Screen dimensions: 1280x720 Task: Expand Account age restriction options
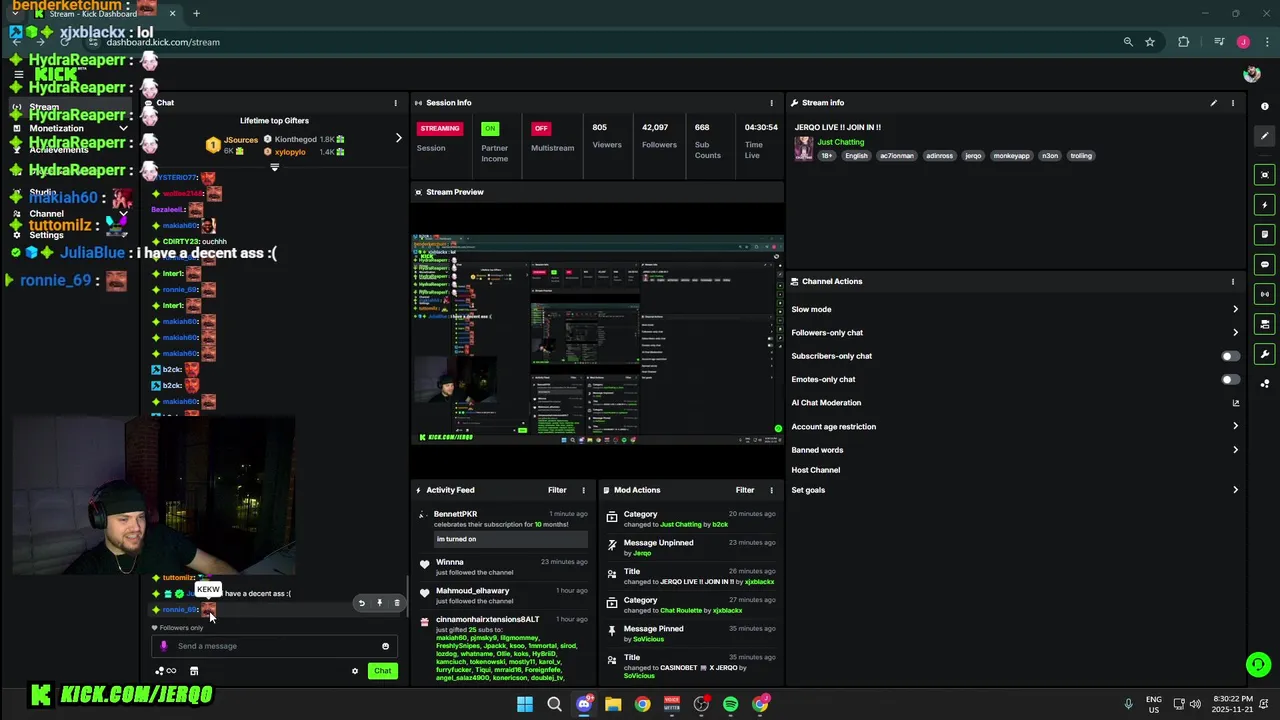(1235, 426)
